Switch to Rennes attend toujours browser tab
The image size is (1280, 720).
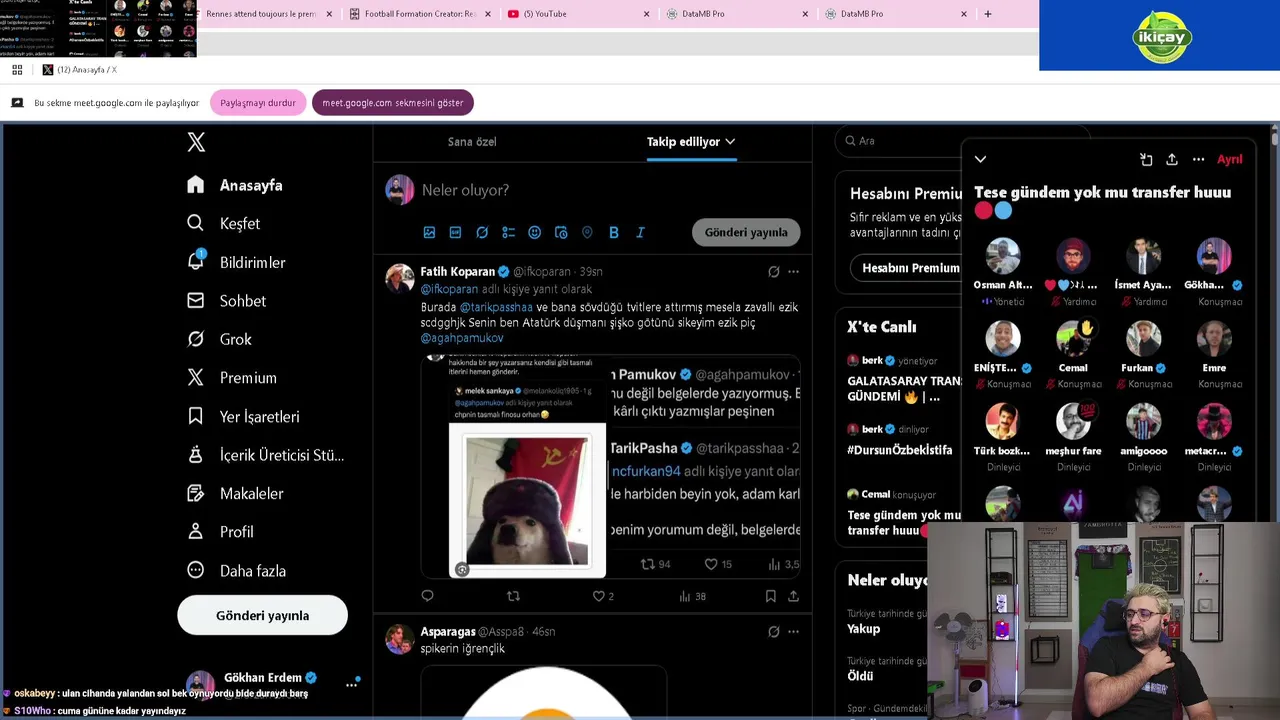pos(262,14)
